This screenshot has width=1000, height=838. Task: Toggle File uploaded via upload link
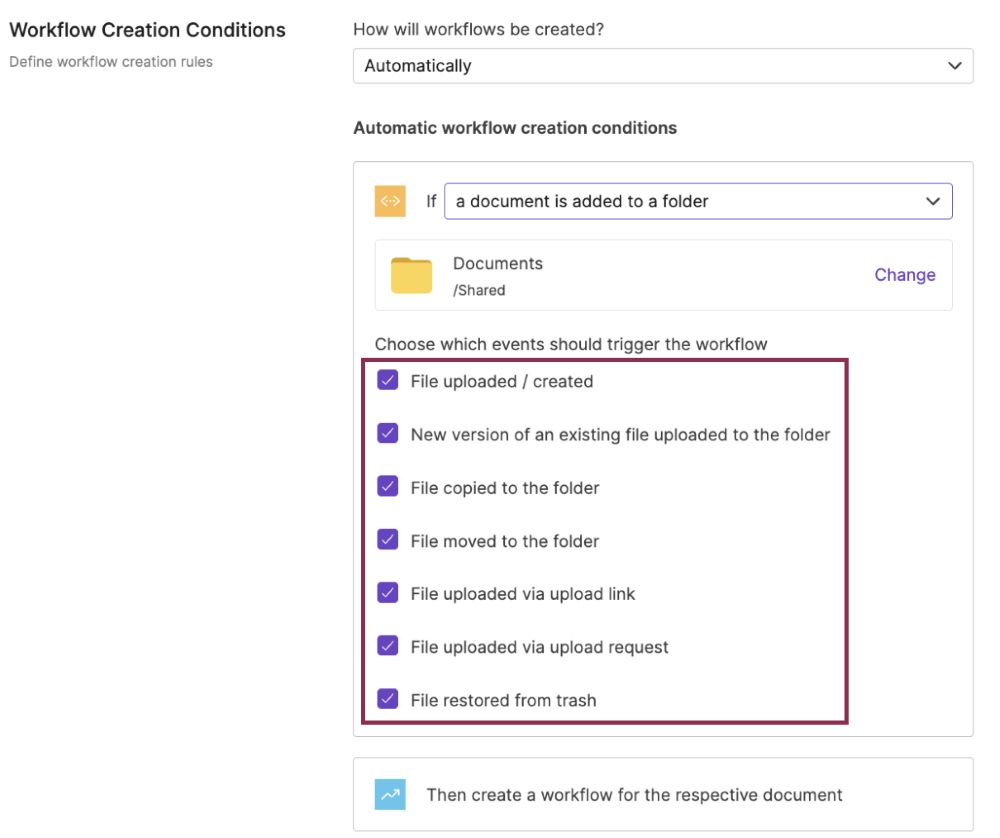pos(388,593)
